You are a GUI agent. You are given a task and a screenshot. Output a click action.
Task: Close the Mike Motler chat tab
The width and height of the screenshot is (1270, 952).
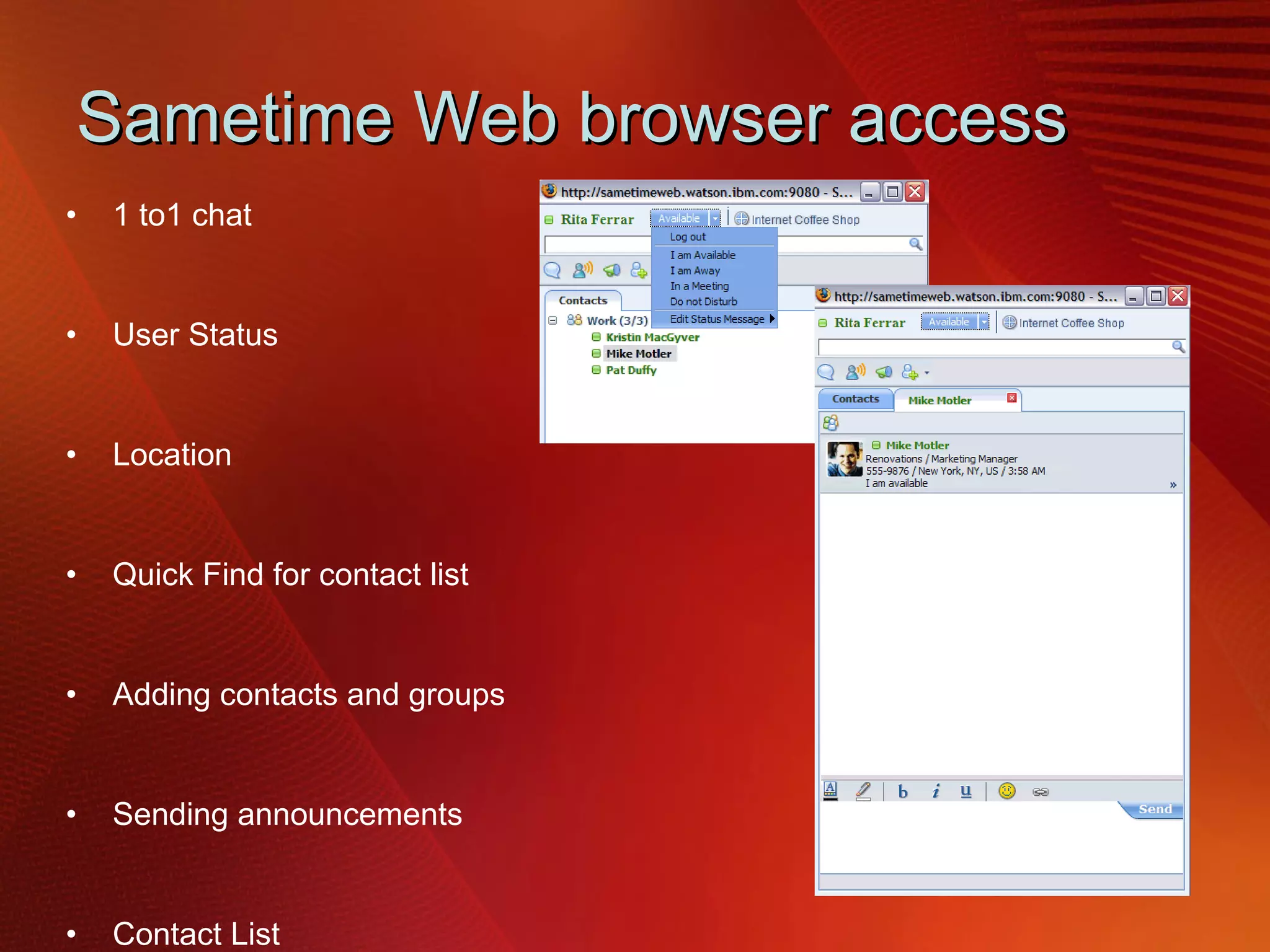coord(1011,398)
